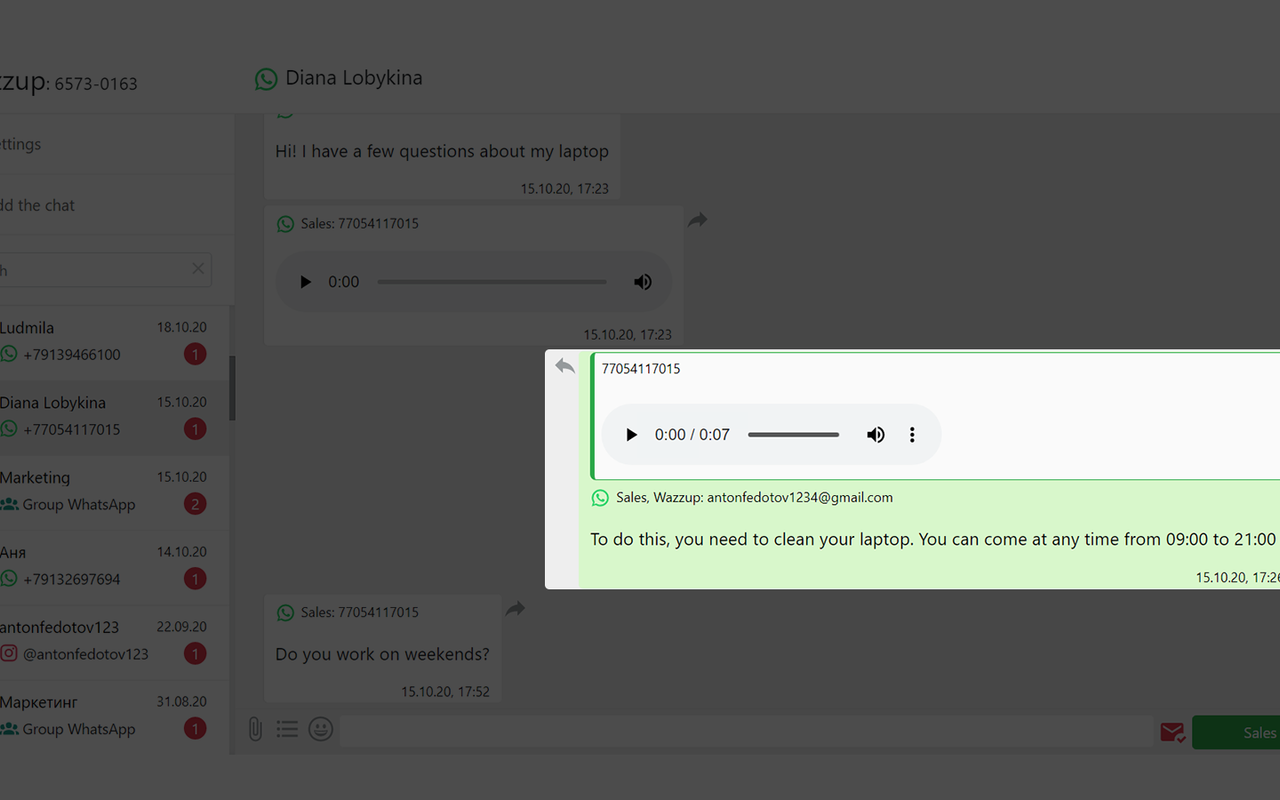Mute the 0:07 quoted audio player

(x=876, y=435)
